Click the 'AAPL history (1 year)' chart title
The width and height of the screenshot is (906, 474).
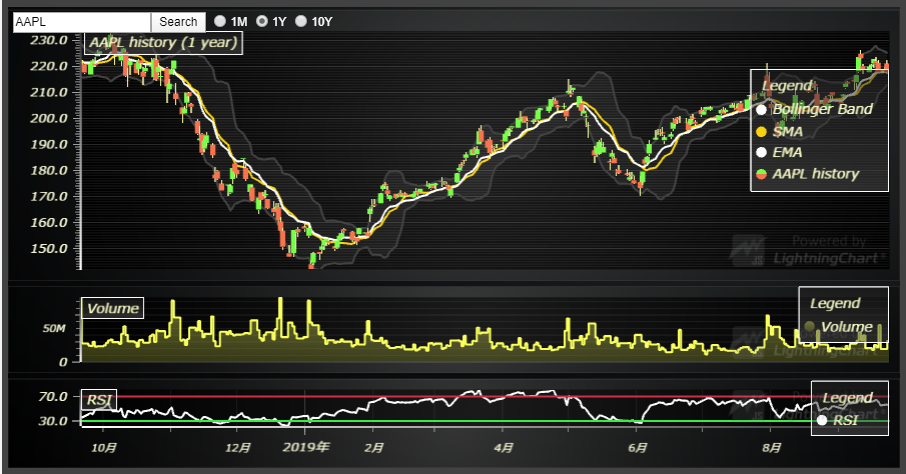(x=164, y=43)
